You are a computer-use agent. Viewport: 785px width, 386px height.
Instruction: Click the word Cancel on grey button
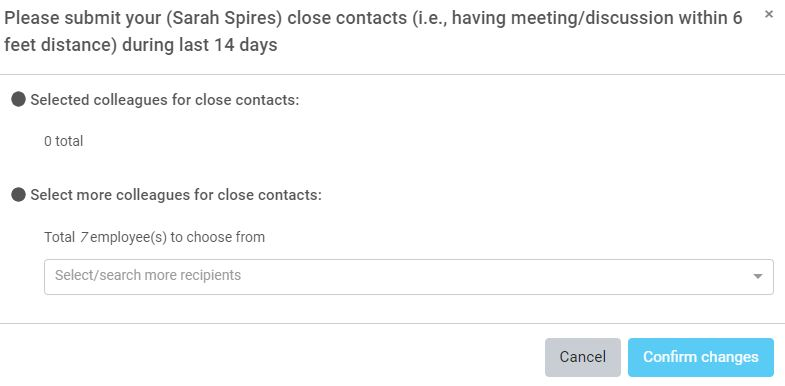pos(583,357)
